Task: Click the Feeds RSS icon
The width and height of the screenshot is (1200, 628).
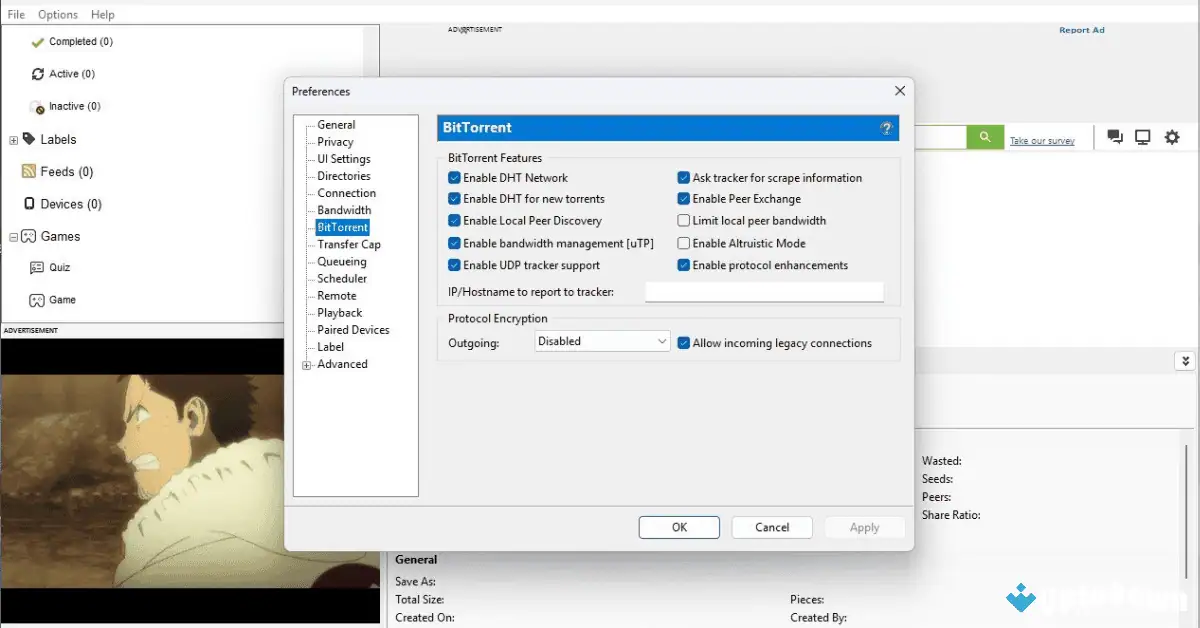Action: click(31, 171)
